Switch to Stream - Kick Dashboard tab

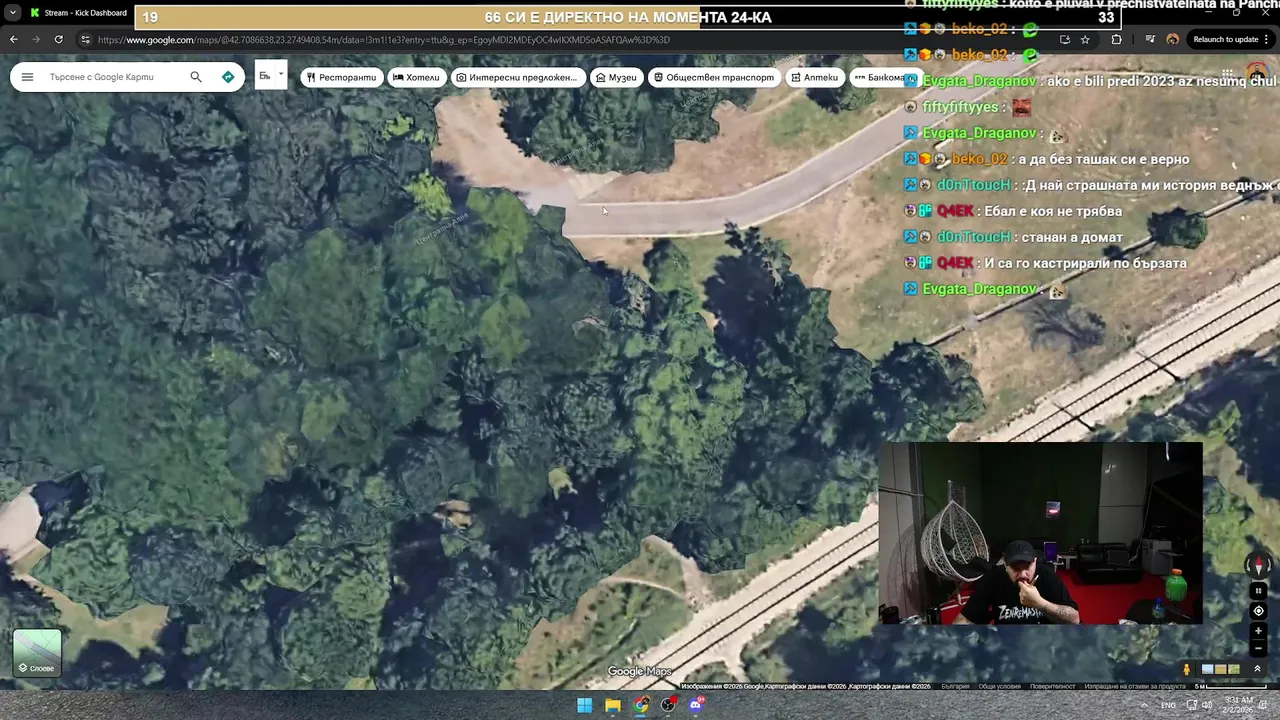point(80,13)
